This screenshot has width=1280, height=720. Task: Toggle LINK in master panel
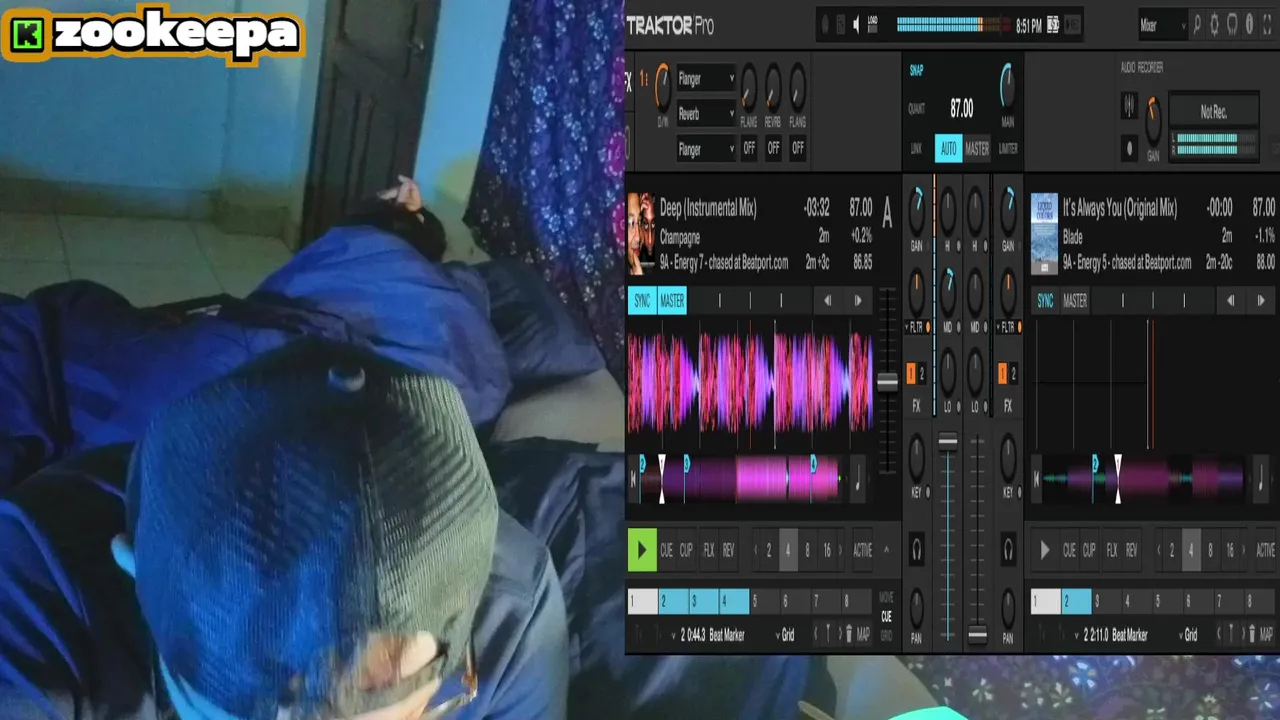(x=916, y=149)
